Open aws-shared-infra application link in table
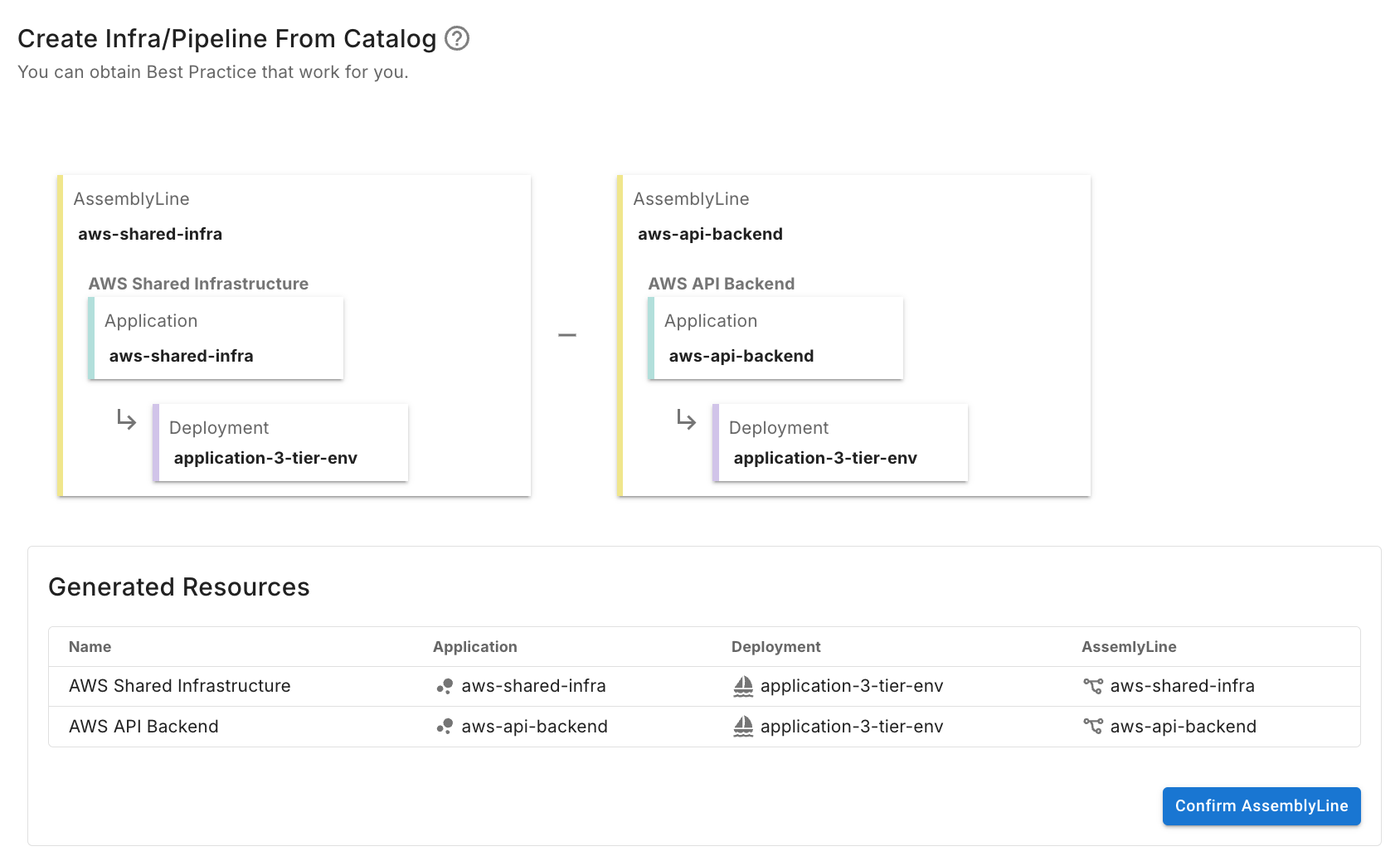This screenshot has height=861, width=1400. point(533,686)
